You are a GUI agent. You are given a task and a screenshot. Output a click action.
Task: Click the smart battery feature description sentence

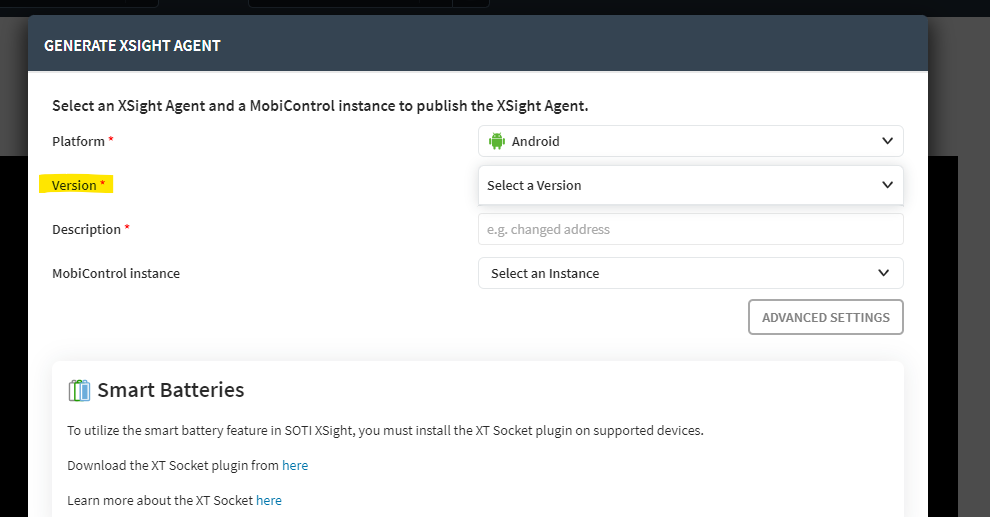pos(385,431)
